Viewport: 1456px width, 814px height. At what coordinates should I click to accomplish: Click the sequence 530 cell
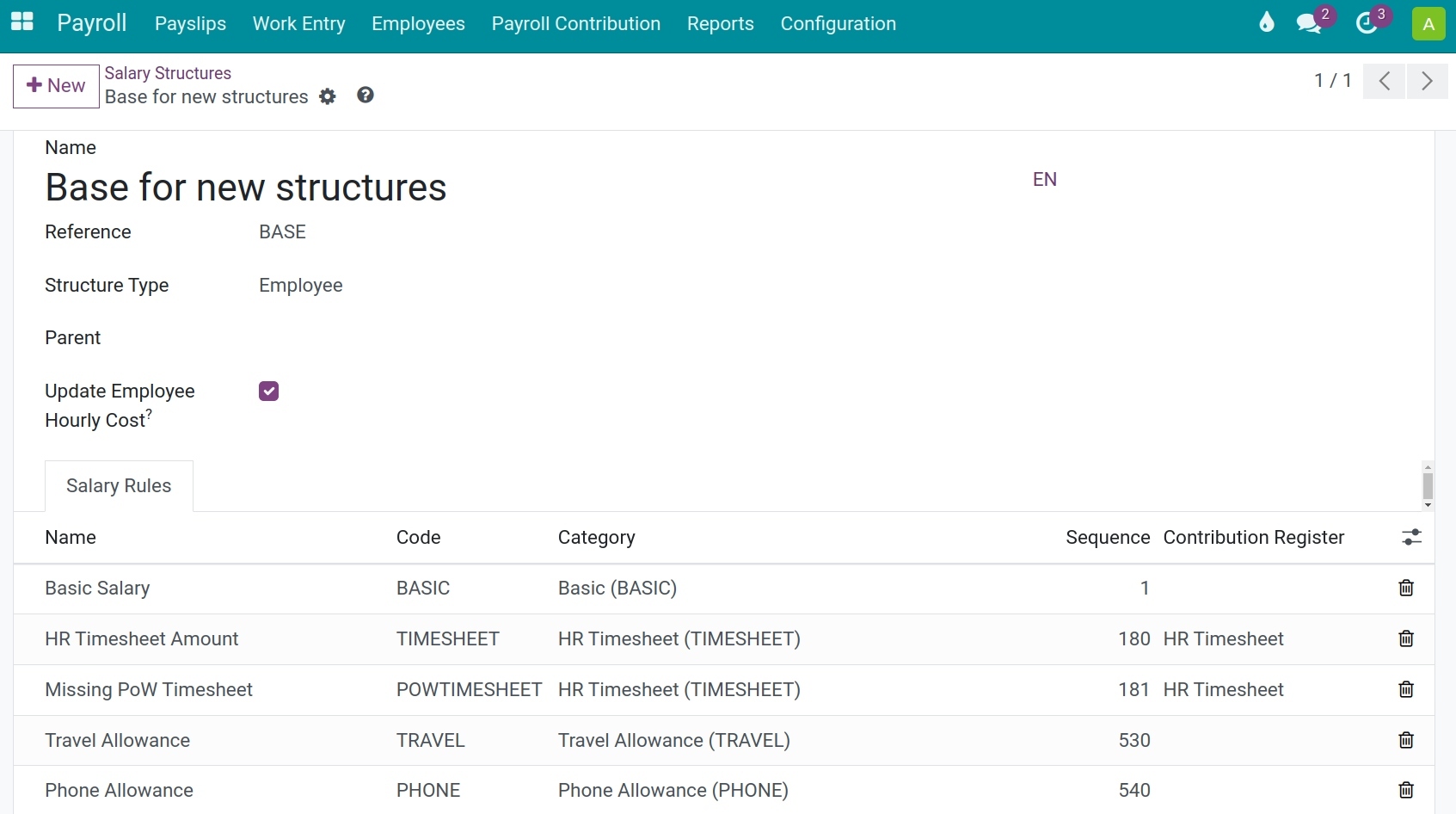[x=1134, y=741]
